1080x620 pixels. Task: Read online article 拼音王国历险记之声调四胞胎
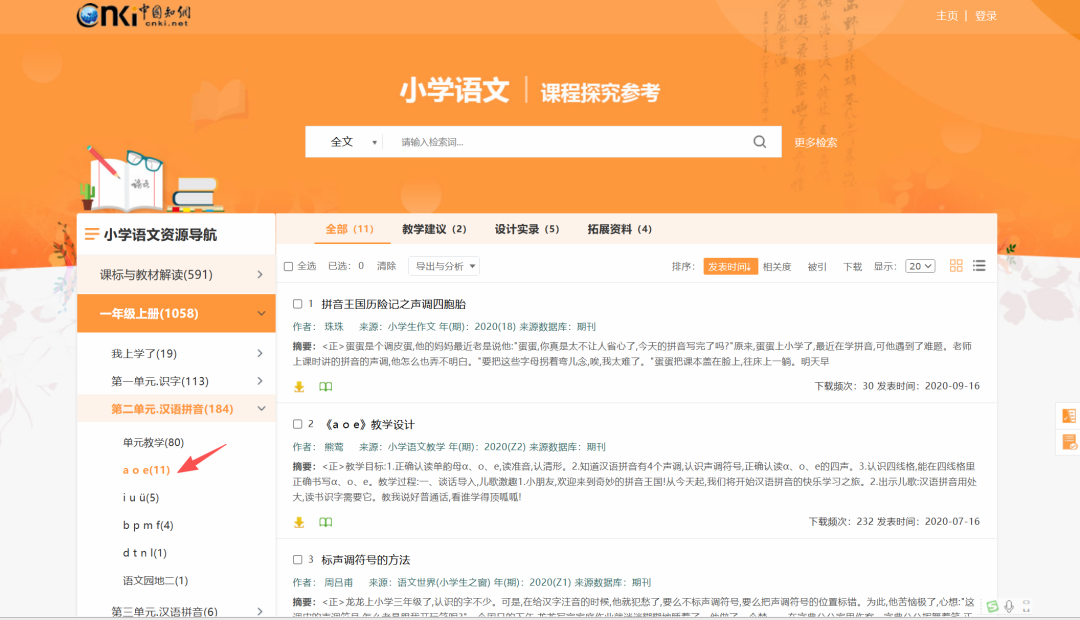coord(326,386)
